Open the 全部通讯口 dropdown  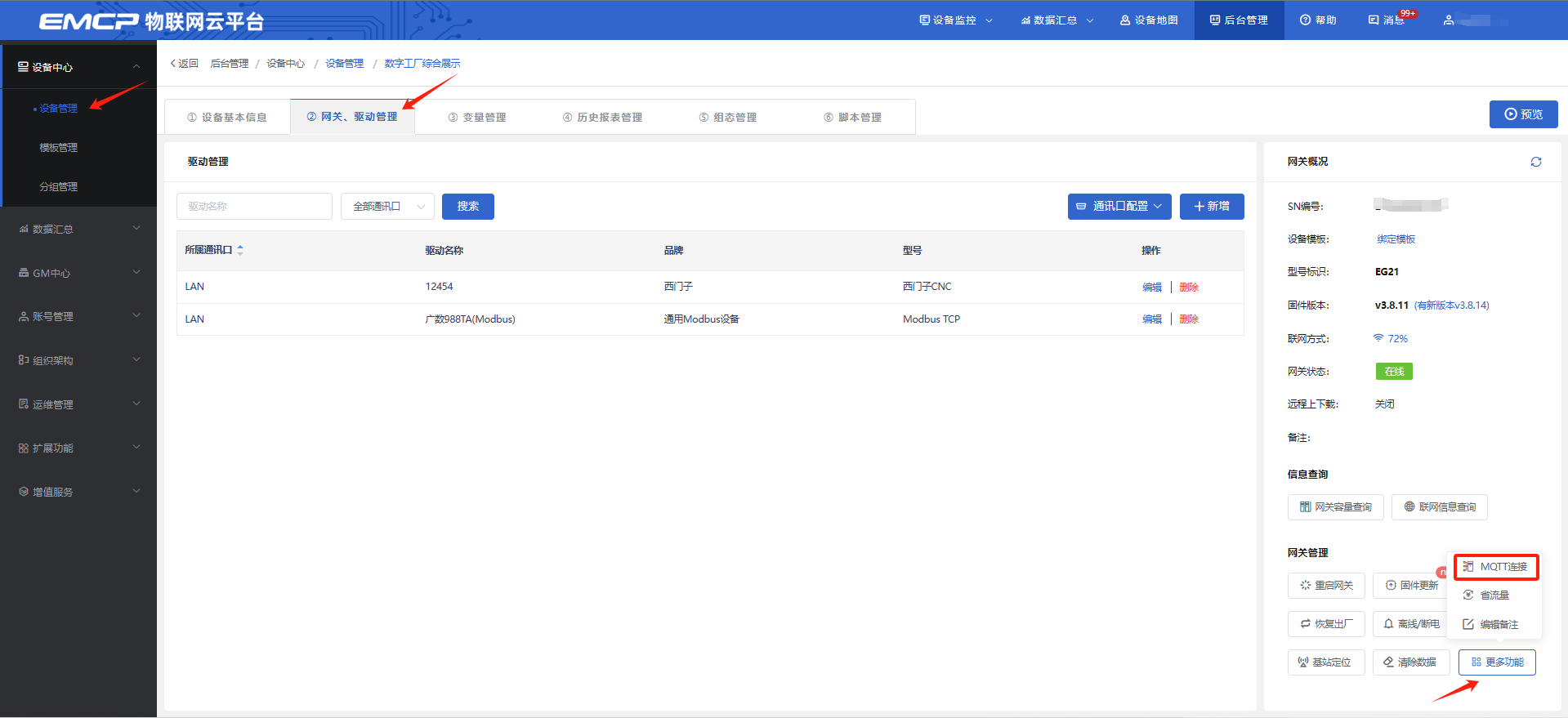[387, 207]
